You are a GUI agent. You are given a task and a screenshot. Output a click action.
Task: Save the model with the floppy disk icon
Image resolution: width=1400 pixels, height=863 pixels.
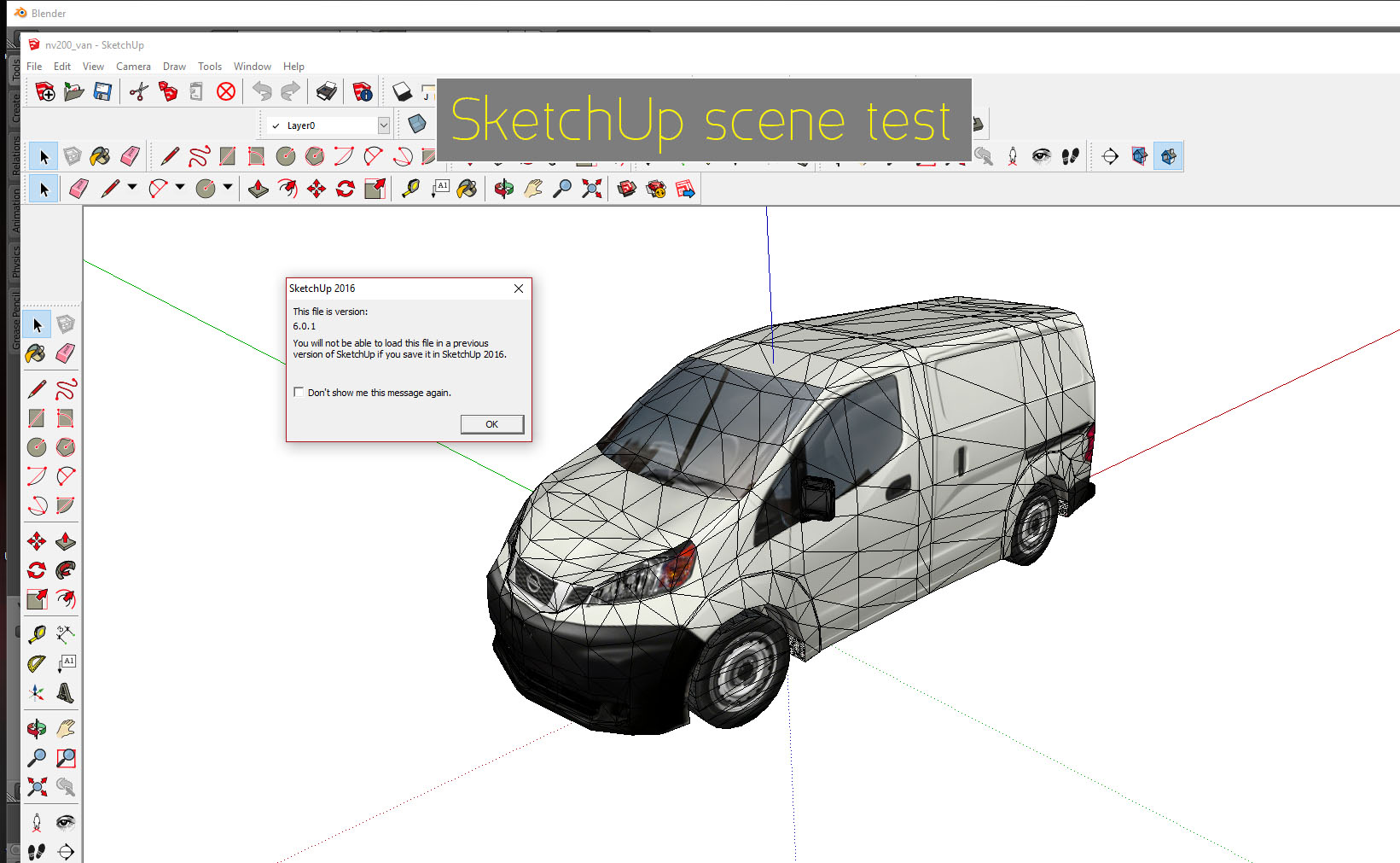102,91
